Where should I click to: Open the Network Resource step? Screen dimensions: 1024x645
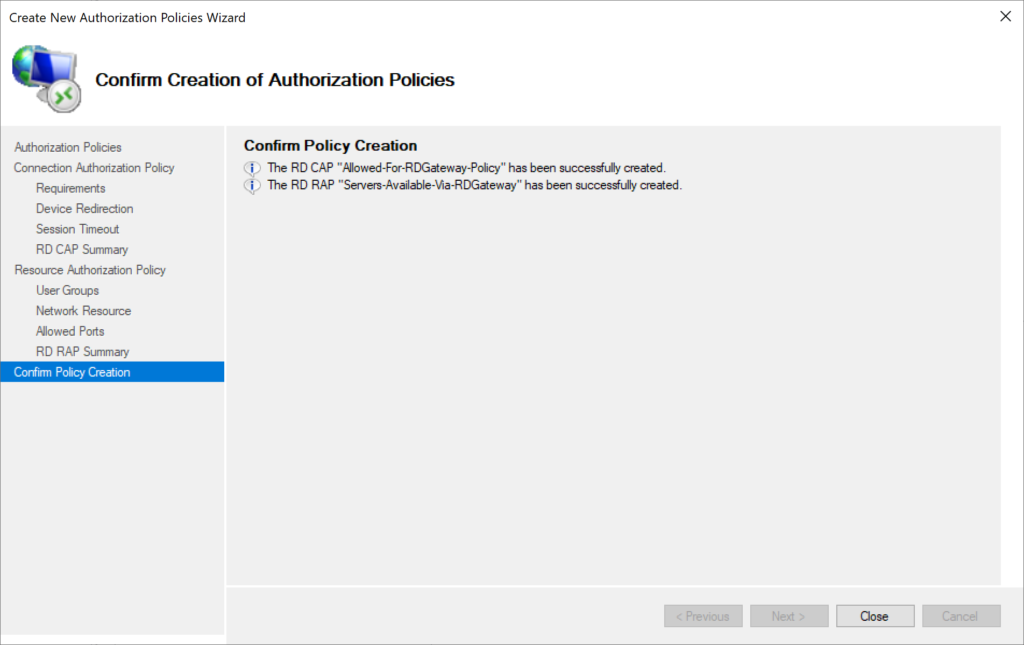coord(83,310)
